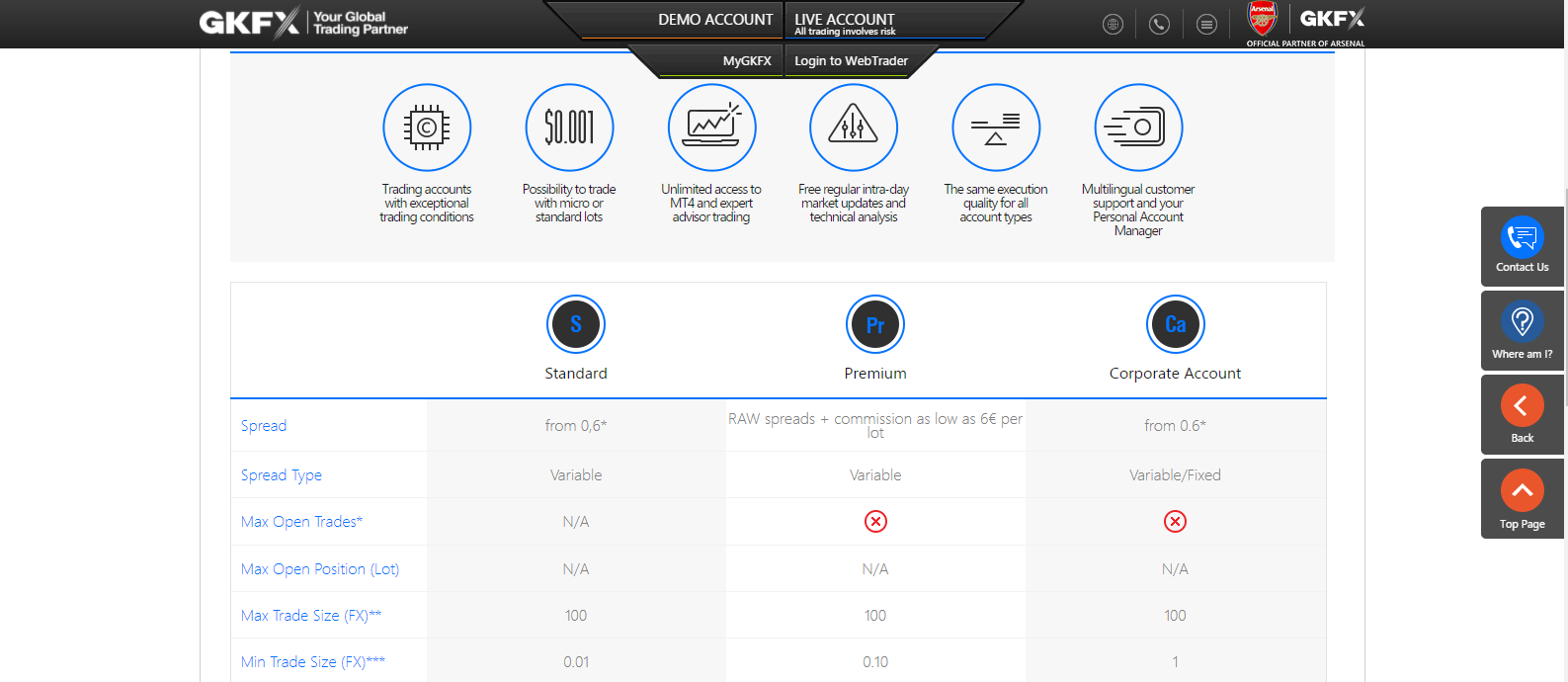Select the Premium account Pr icon
The height and width of the screenshot is (682, 1568).
pyautogui.click(x=875, y=324)
